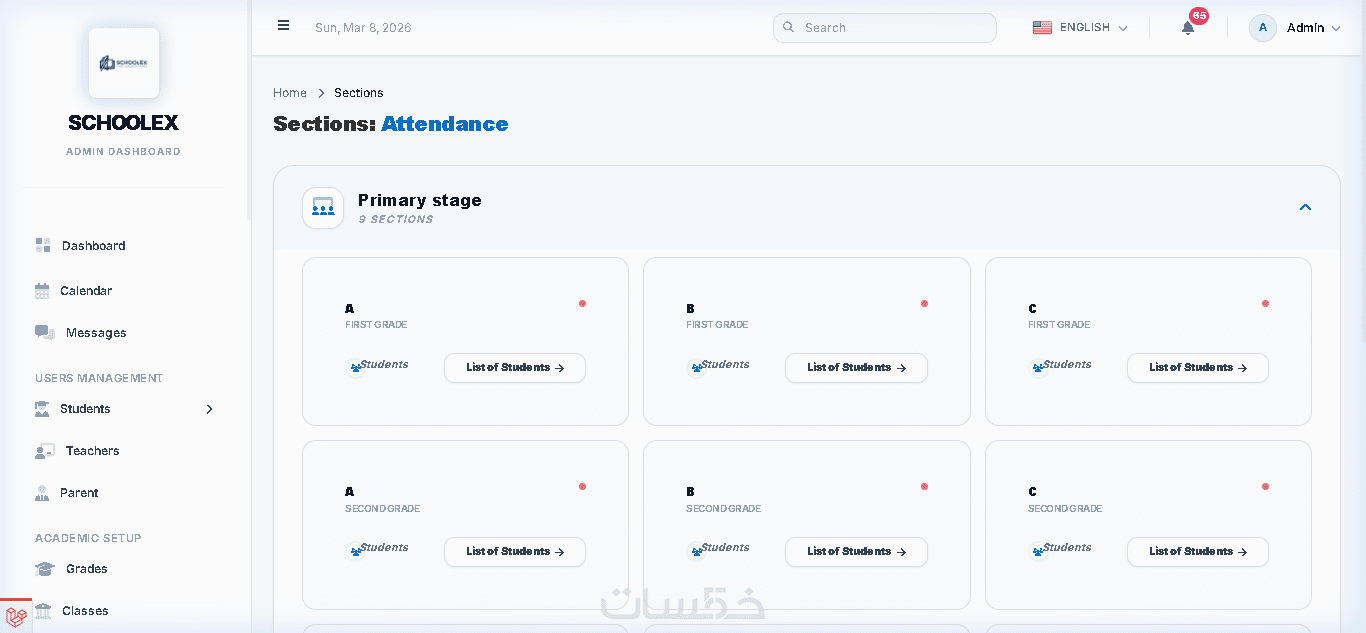Open List of Students for Second Grade C

coord(1198,552)
